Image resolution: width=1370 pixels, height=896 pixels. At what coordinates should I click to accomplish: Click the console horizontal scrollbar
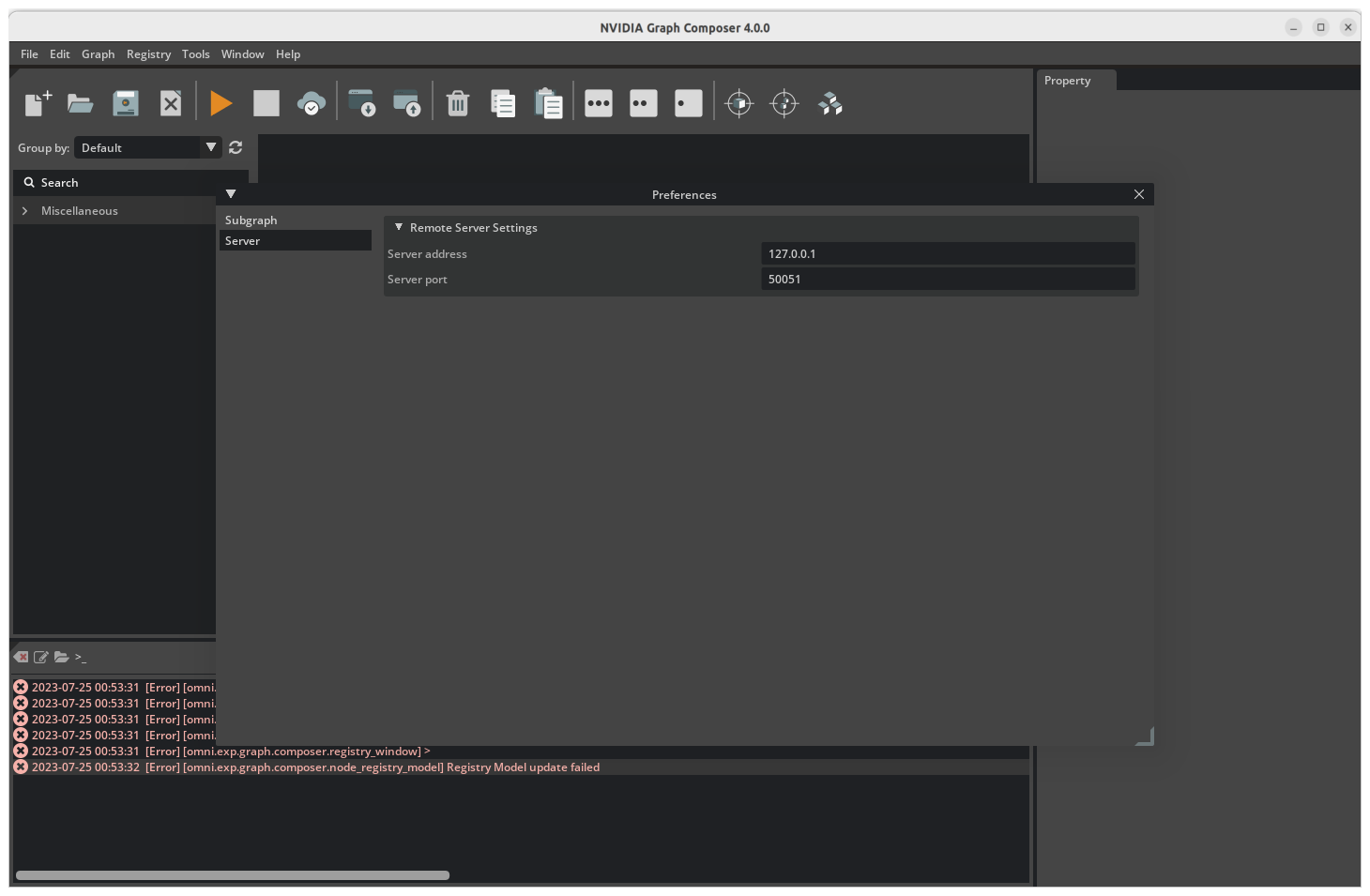pyautogui.click(x=233, y=875)
